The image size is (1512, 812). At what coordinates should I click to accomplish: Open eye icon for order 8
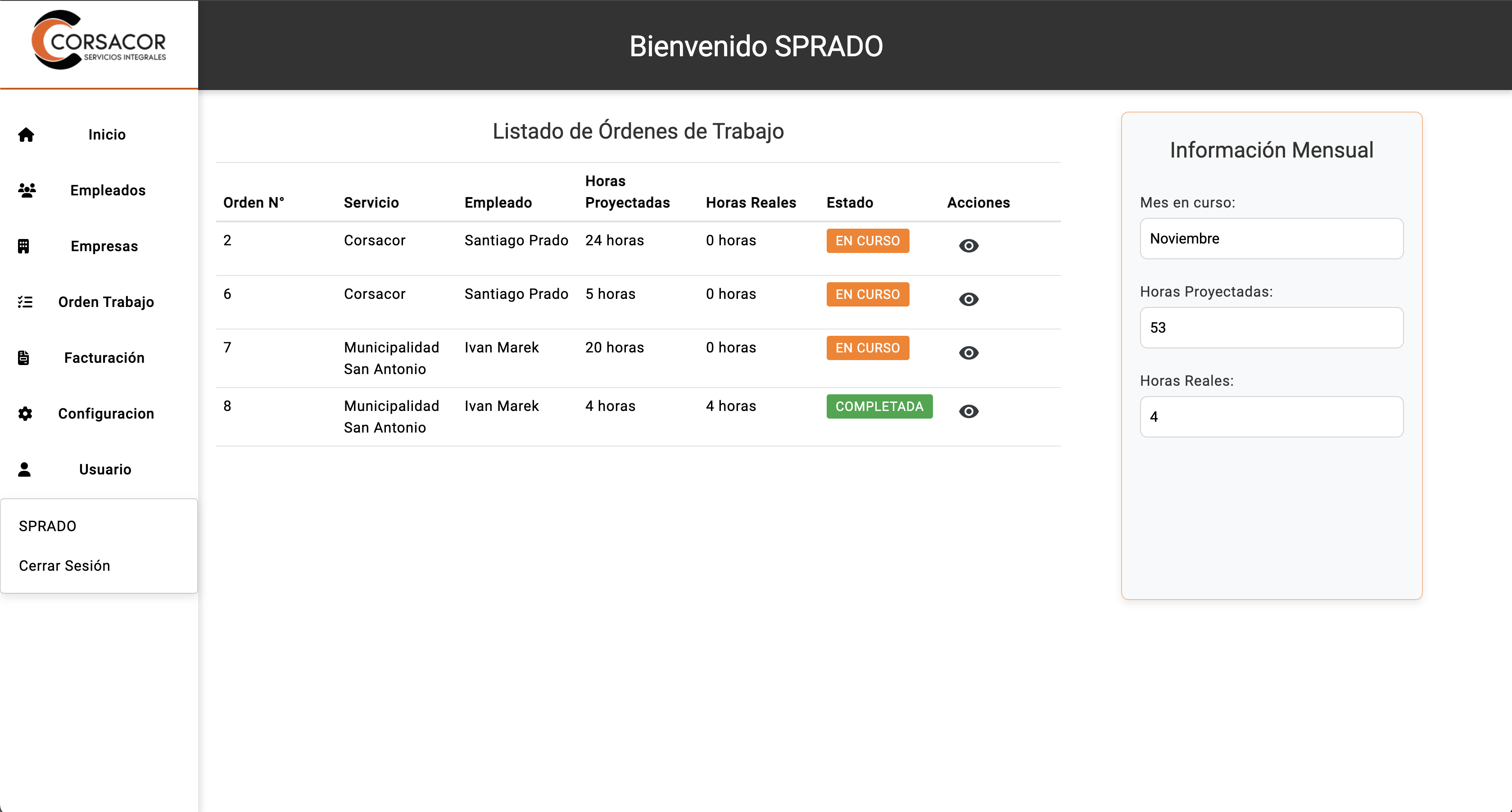(x=969, y=411)
